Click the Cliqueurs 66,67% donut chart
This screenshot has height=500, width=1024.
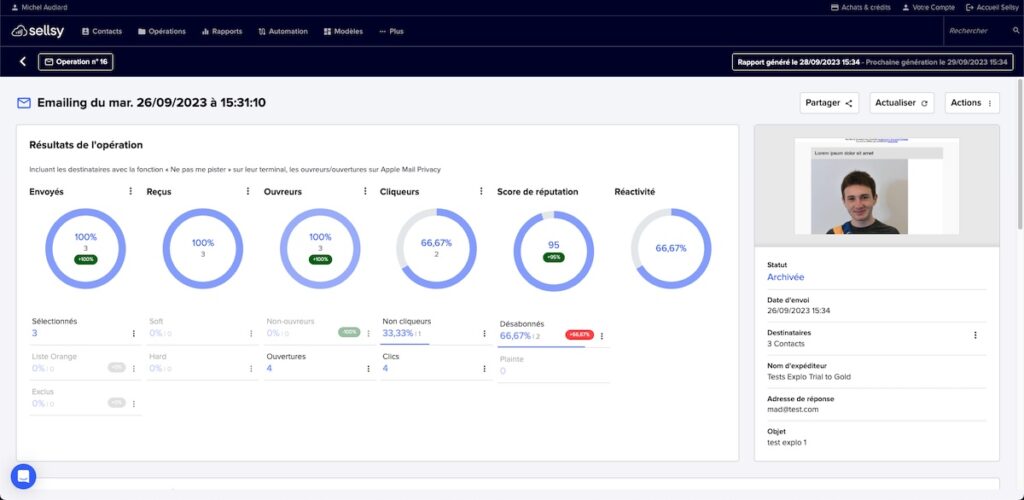click(x=436, y=248)
